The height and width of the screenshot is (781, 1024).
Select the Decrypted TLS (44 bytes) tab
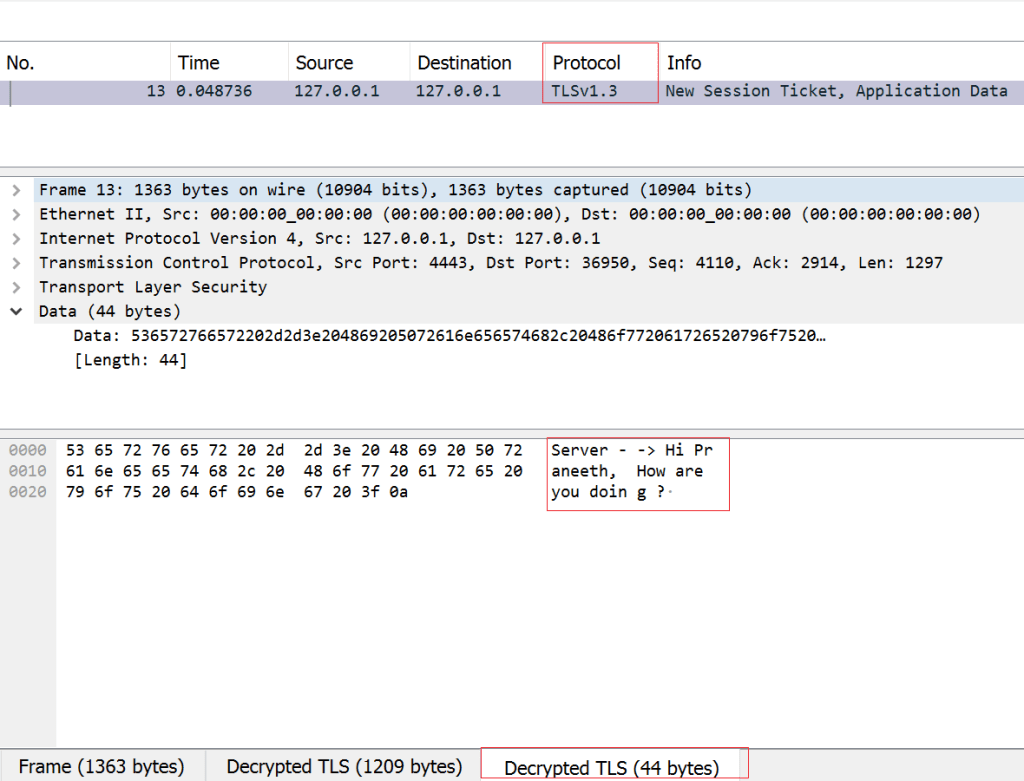click(611, 768)
